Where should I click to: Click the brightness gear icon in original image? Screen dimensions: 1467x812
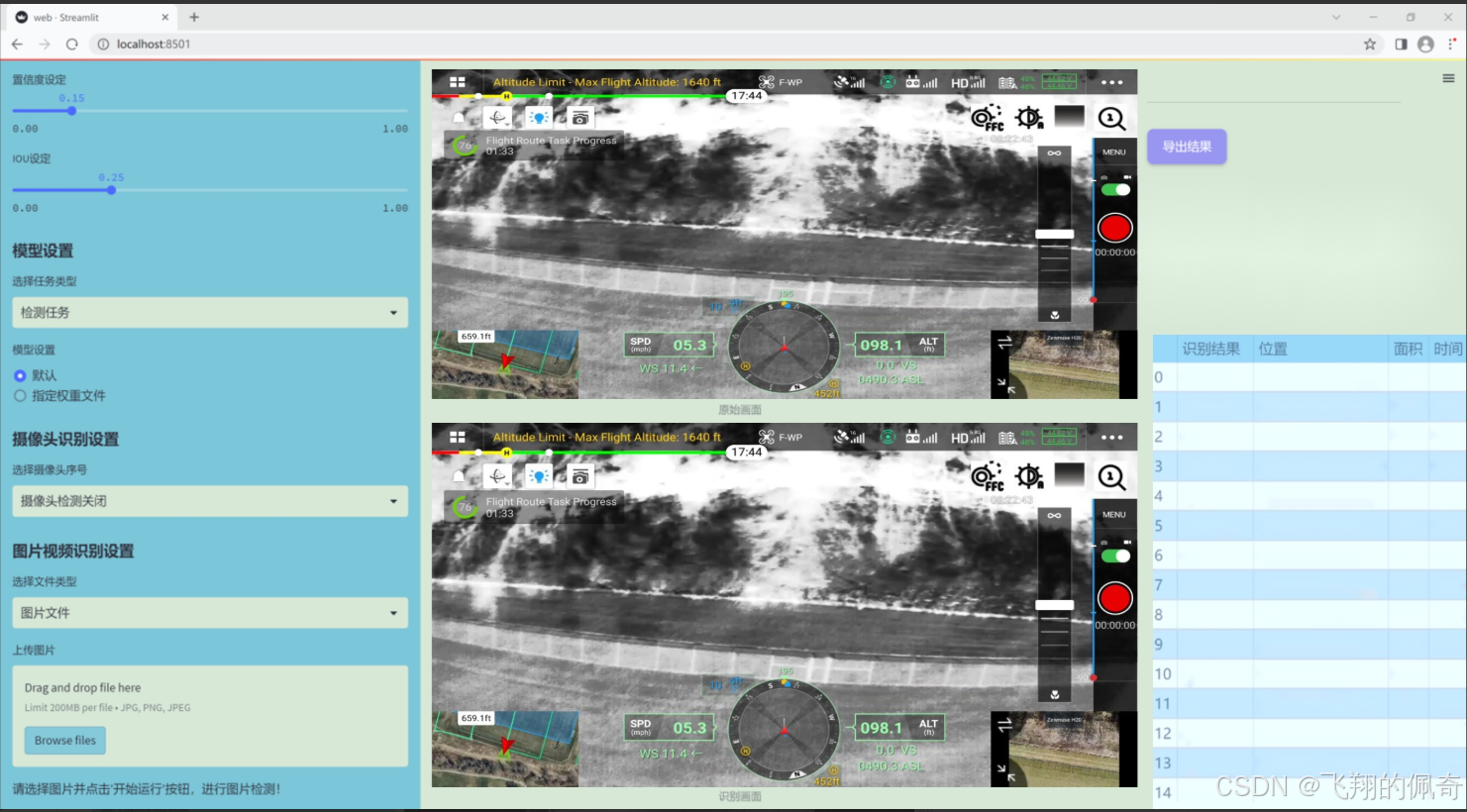1029,118
